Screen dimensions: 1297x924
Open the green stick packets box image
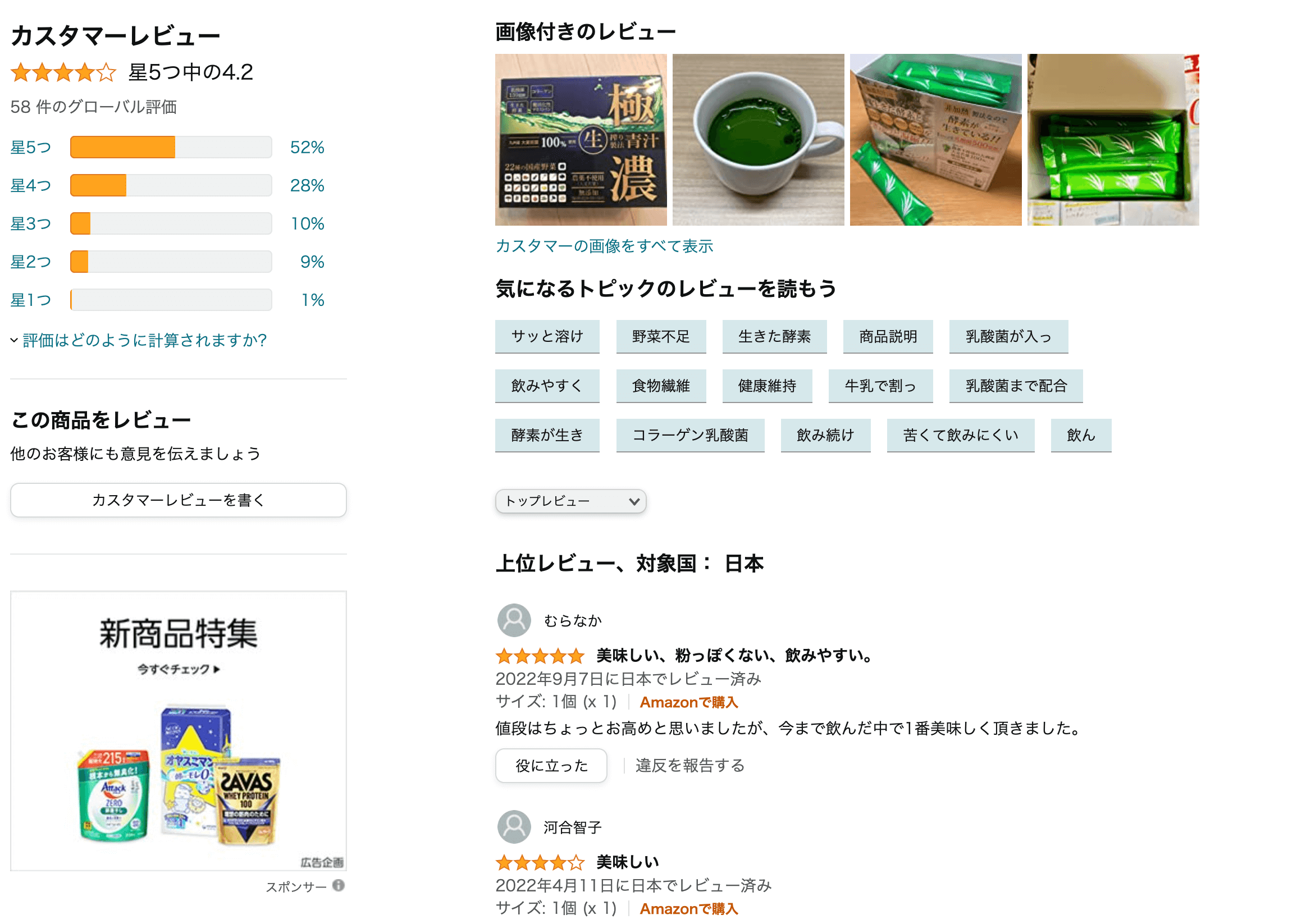(1113, 139)
